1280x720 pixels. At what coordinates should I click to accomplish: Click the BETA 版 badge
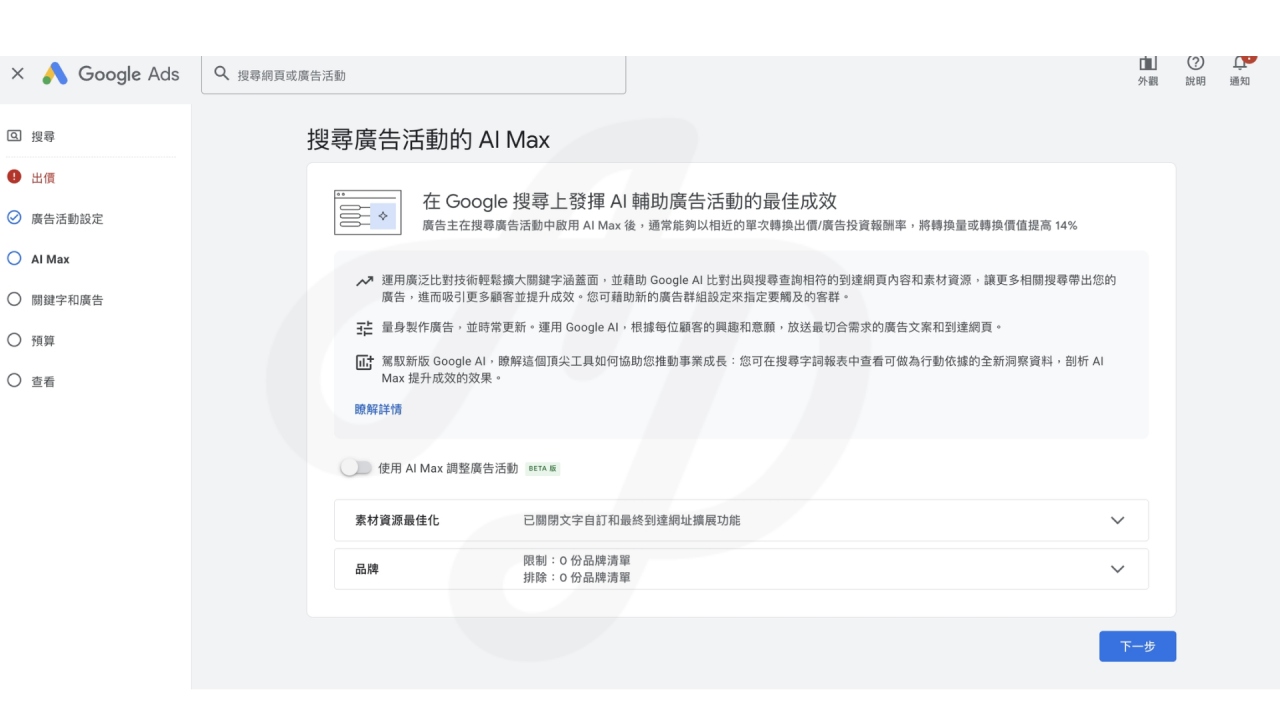[542, 468]
